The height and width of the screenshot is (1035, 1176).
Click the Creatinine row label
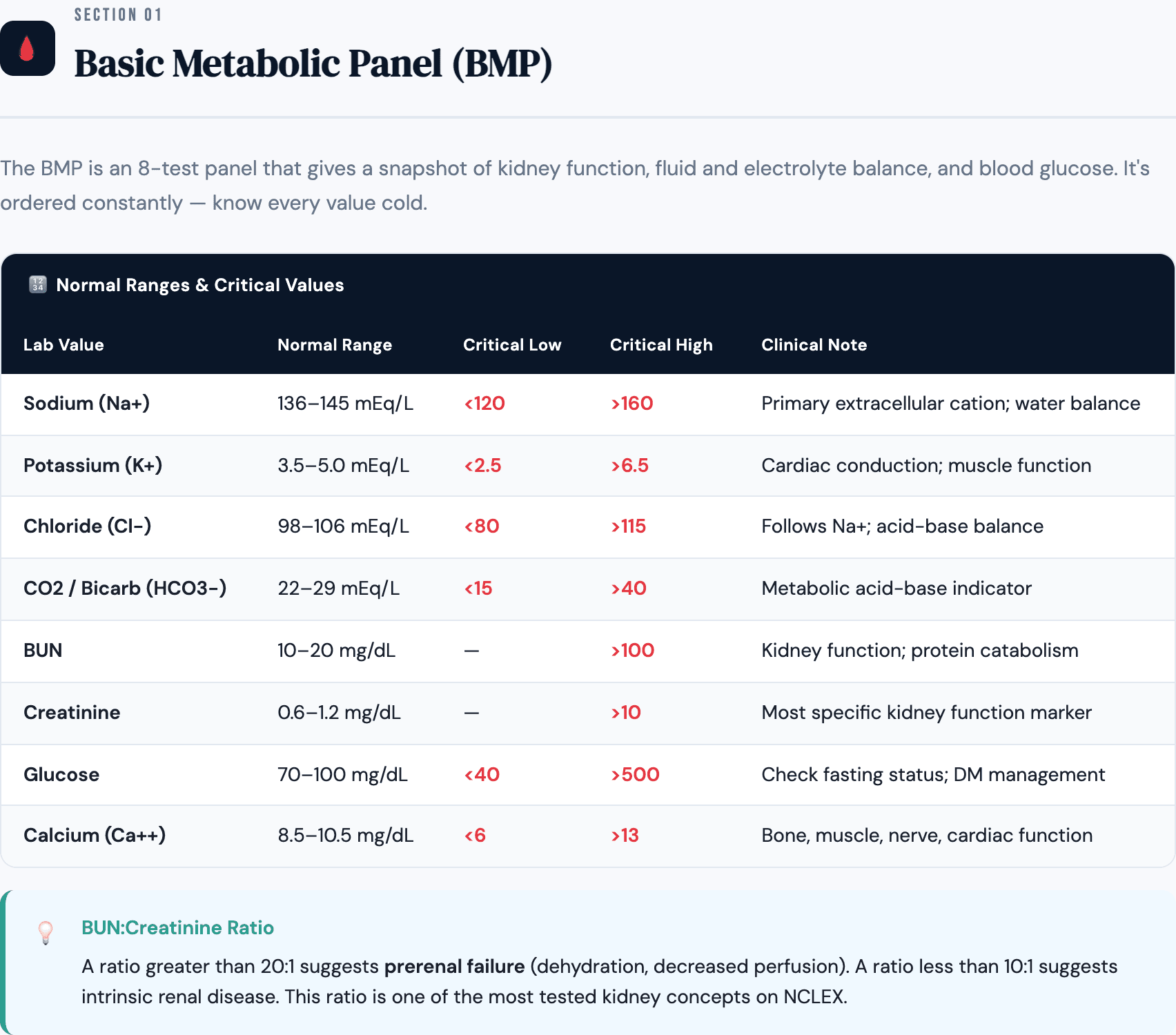tap(72, 713)
